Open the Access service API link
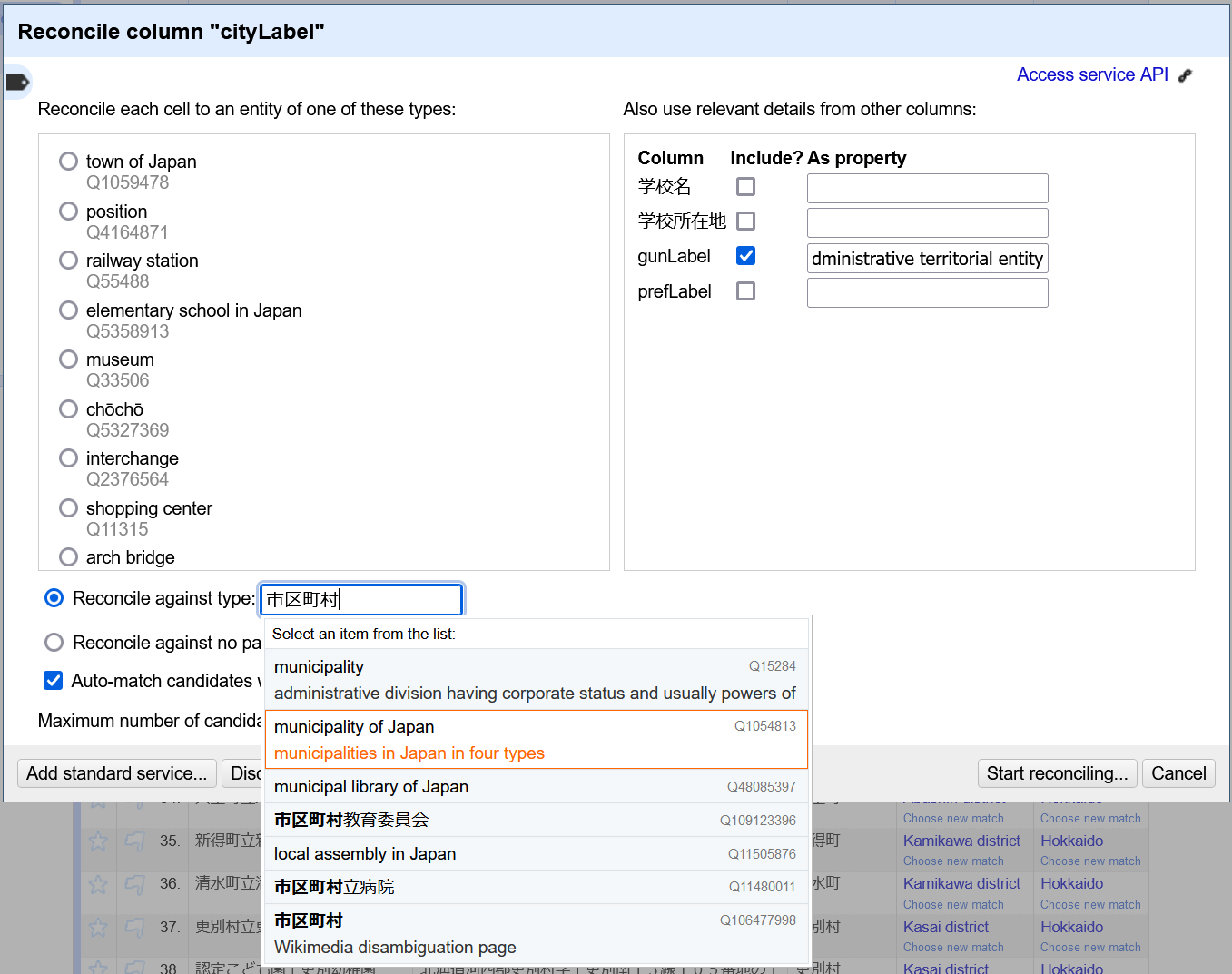Image resolution: width=1232 pixels, height=974 pixels. click(1092, 75)
